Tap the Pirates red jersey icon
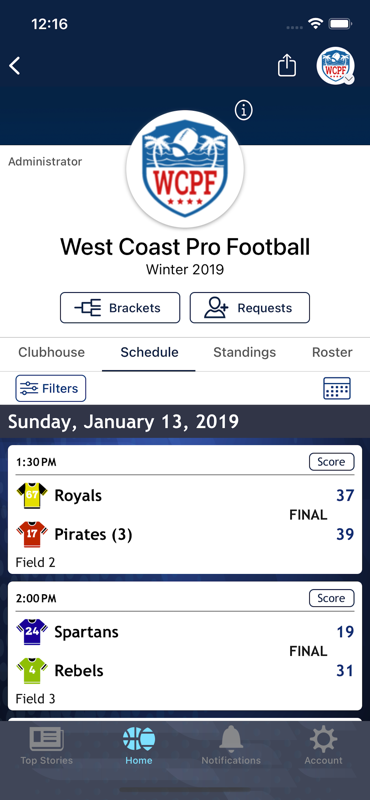This screenshot has width=370, height=800. (x=32, y=534)
